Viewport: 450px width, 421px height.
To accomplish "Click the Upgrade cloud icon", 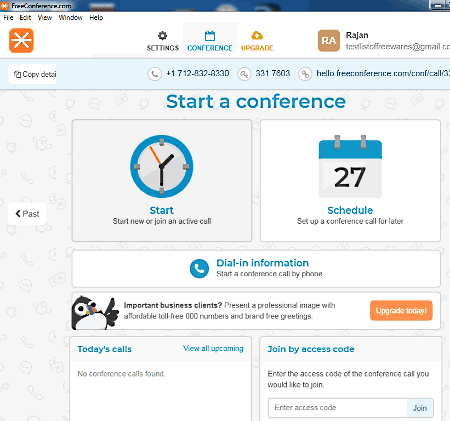I will 257,35.
